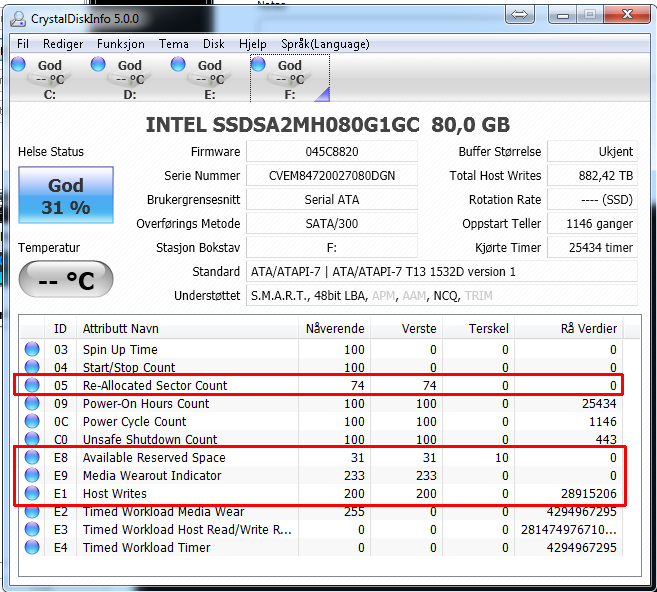The height and width of the screenshot is (592, 657).
Task: Click the Total Host Writes value 882,42 TB
Action: point(592,175)
